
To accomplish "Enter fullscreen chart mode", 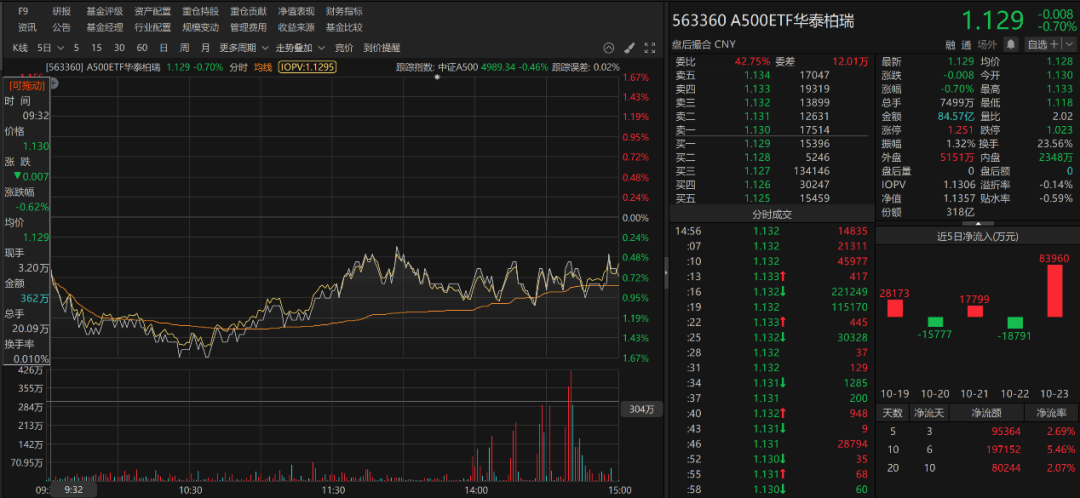I will 650,48.
